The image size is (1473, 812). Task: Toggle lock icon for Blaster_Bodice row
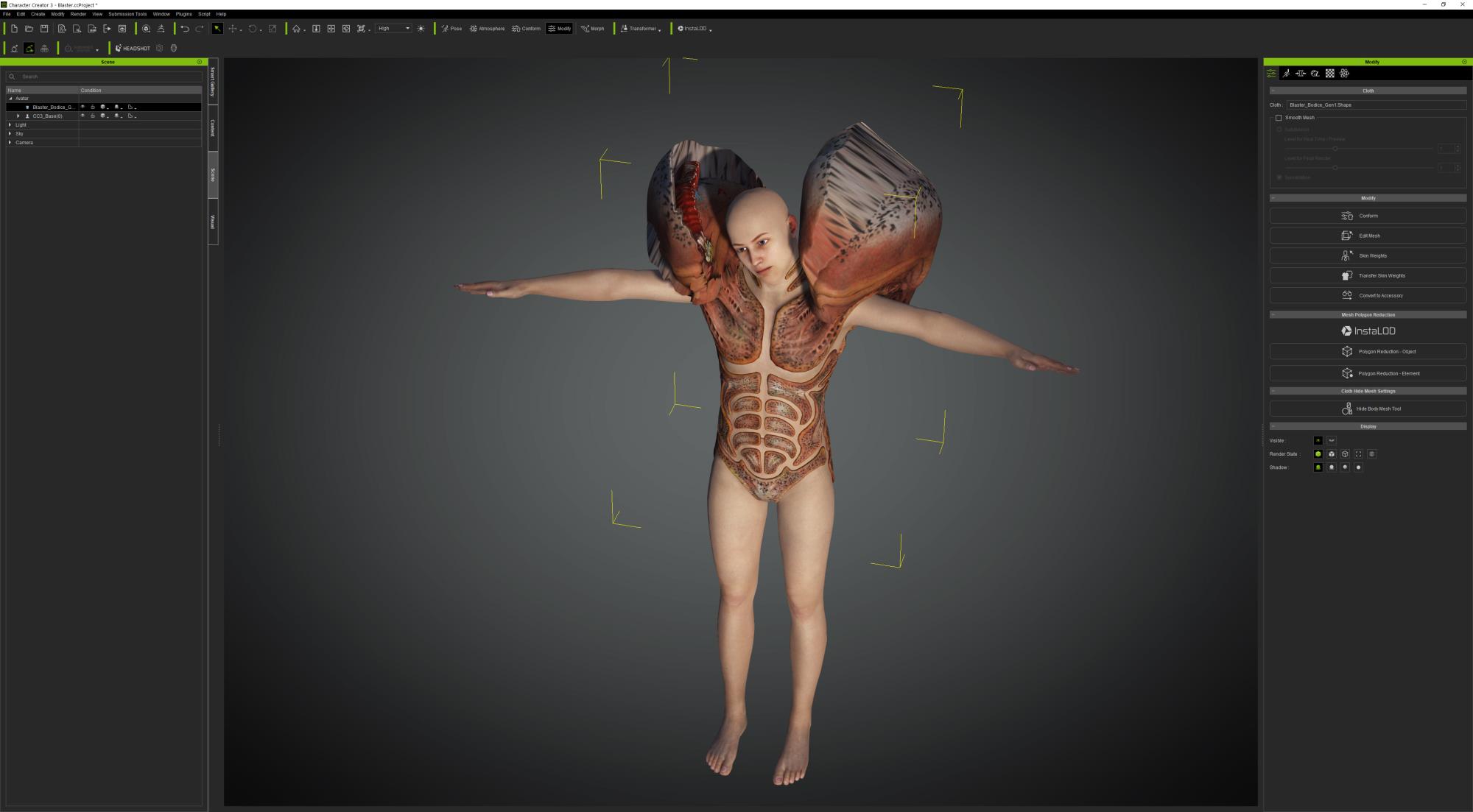pos(93,107)
